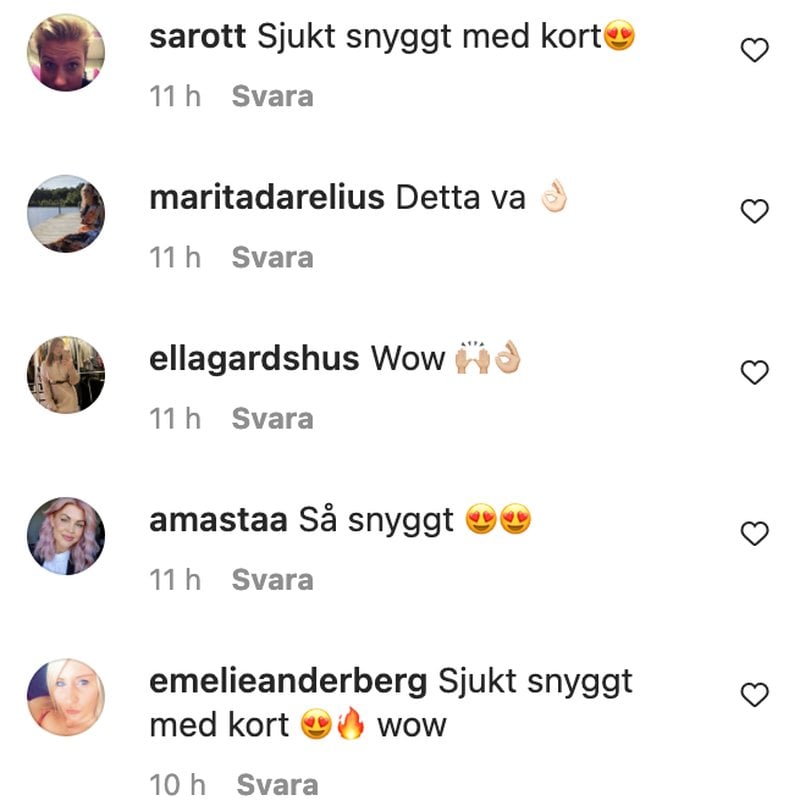The image size is (800, 806).
Task: View ellagardshus's avatar
Action: 66,375
